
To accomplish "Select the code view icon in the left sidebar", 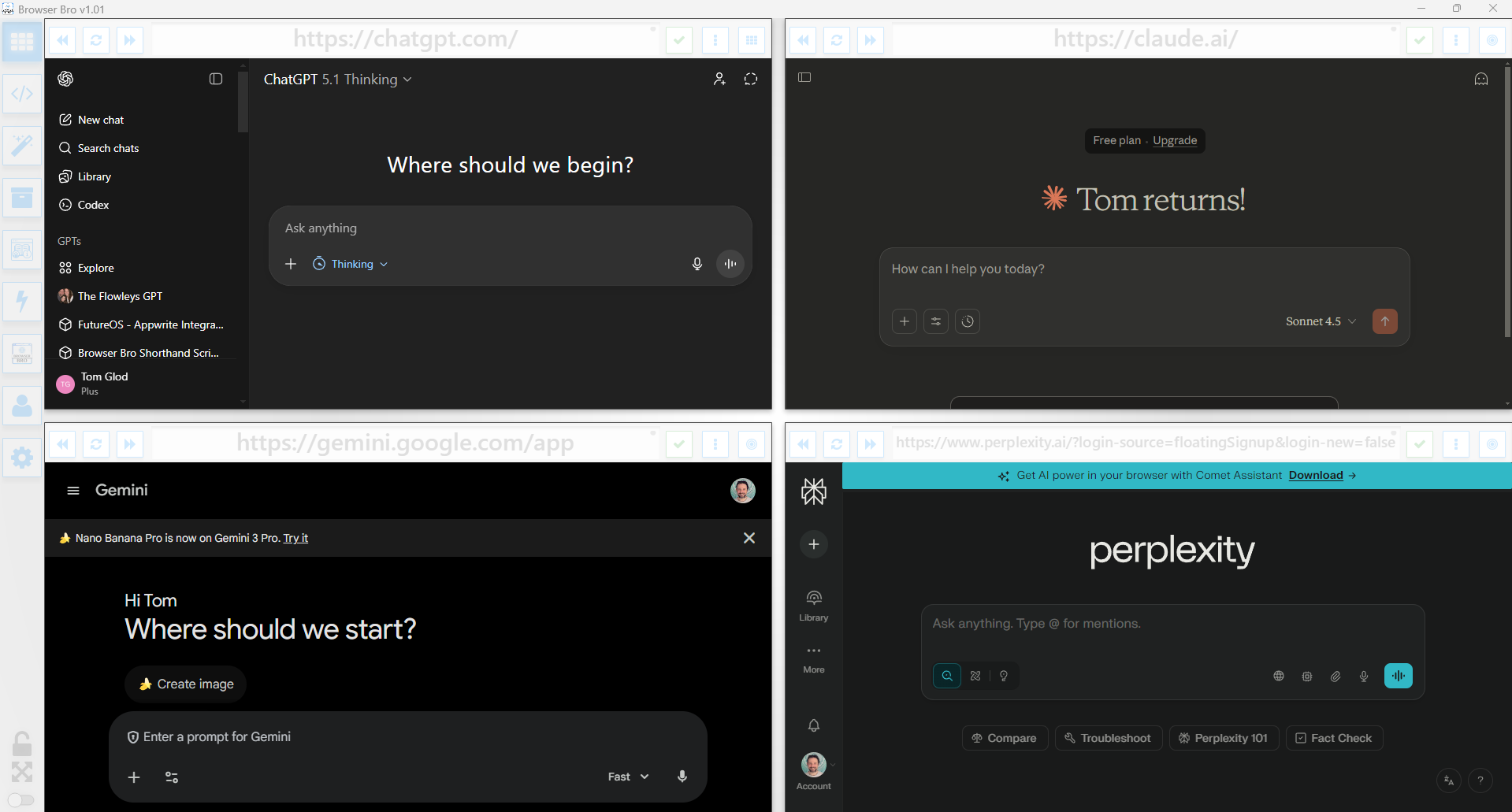I will click(x=21, y=93).
